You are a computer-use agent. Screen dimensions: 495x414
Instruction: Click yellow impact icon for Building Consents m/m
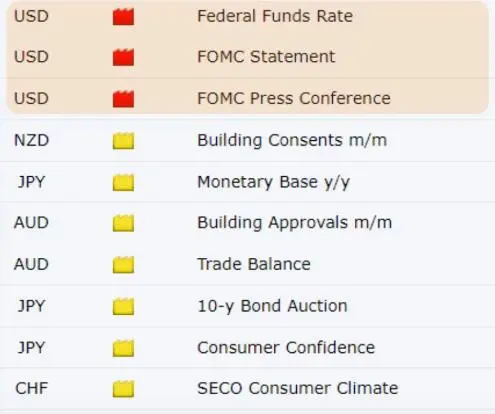point(123,141)
